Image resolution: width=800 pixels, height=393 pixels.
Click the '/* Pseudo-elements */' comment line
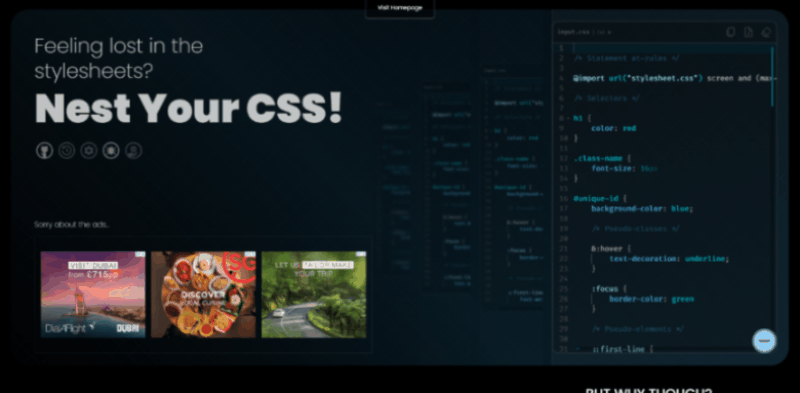637,329
